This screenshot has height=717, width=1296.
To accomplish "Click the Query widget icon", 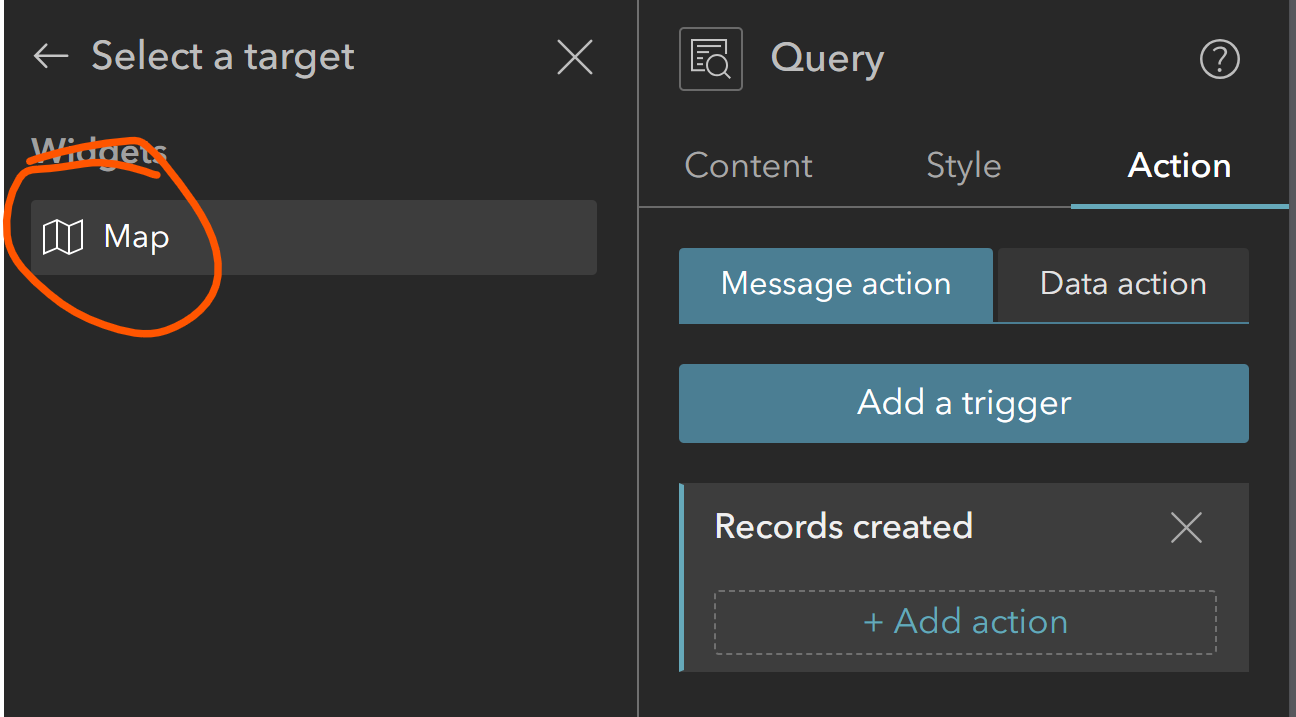I will point(710,59).
